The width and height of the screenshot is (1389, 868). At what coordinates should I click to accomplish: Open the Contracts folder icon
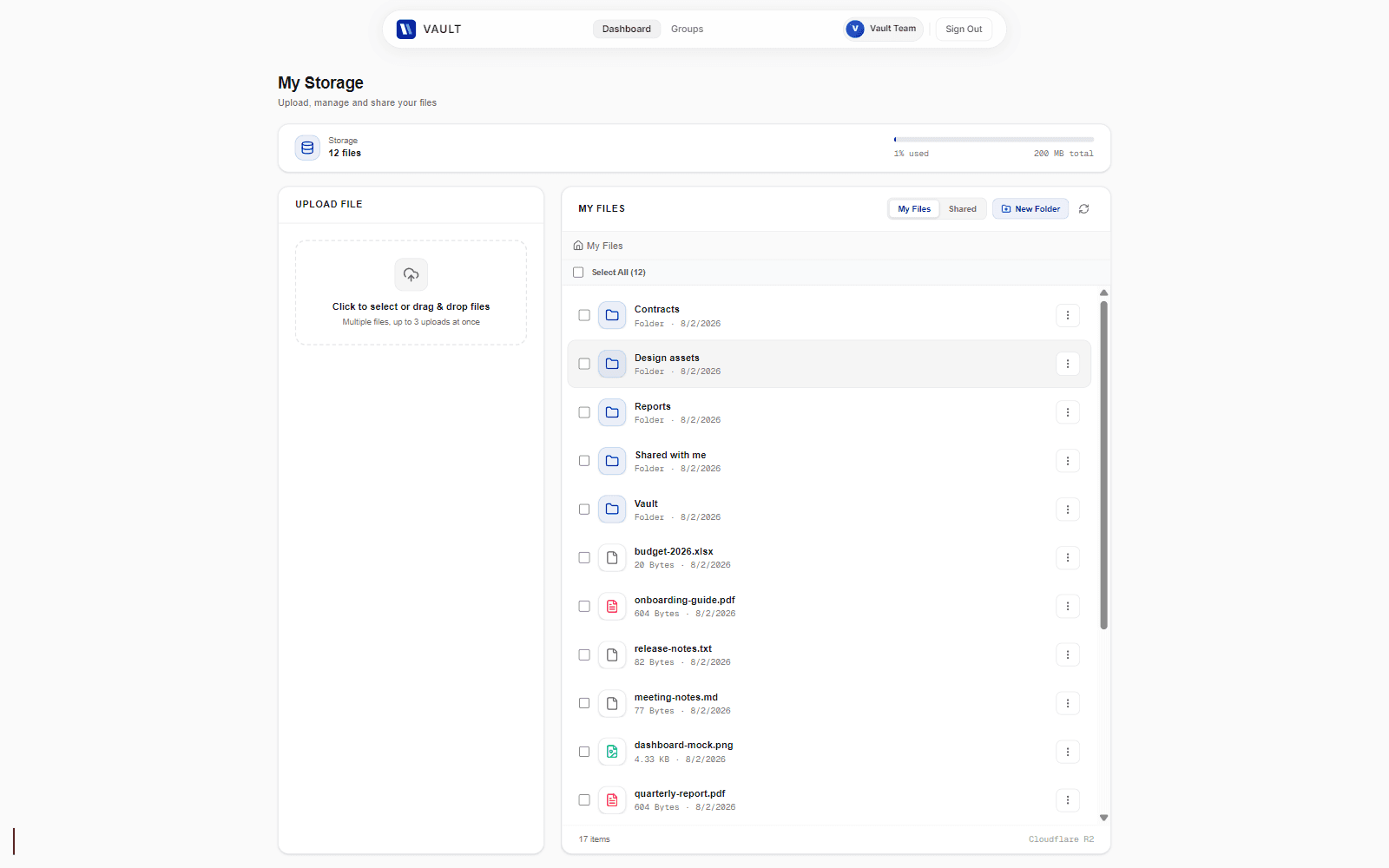[612, 315]
